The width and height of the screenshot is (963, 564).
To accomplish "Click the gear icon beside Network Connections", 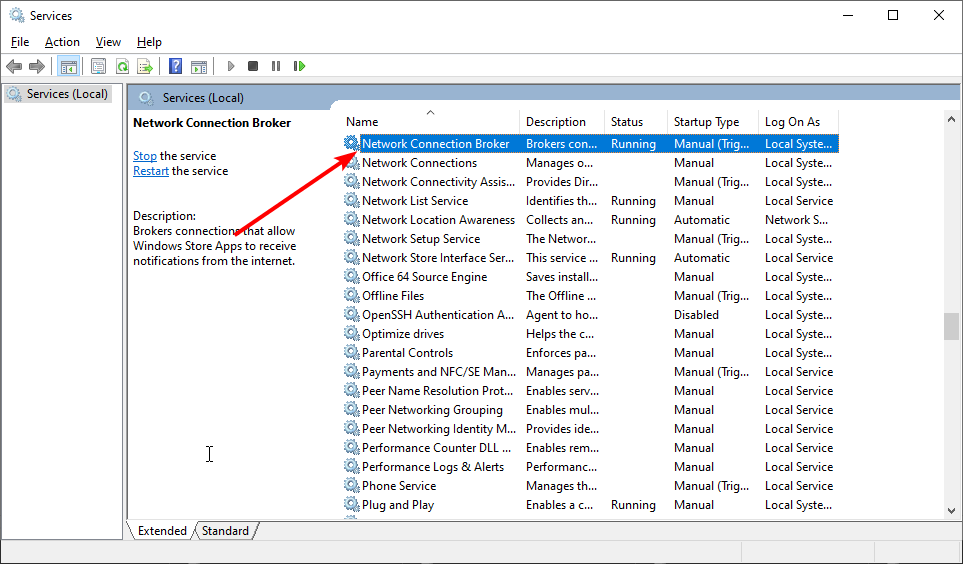I will point(351,162).
